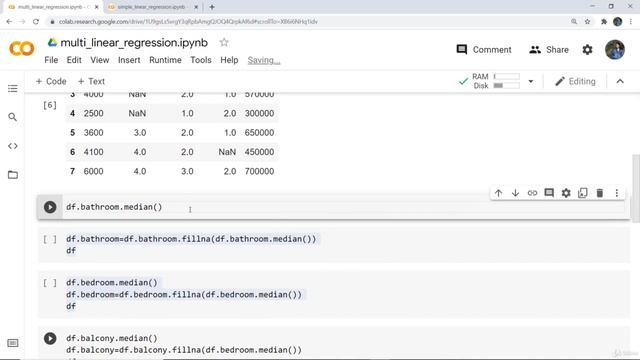The height and width of the screenshot is (360, 640).
Task: Switch to simple_linear_regression.ipynb tab
Action: pyautogui.click(x=152, y=7)
